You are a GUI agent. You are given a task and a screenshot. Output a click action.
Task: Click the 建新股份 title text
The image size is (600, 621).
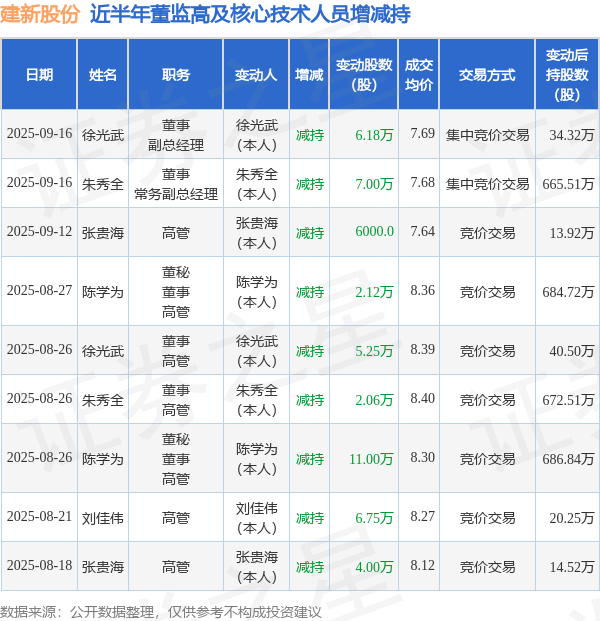pyautogui.click(x=40, y=15)
